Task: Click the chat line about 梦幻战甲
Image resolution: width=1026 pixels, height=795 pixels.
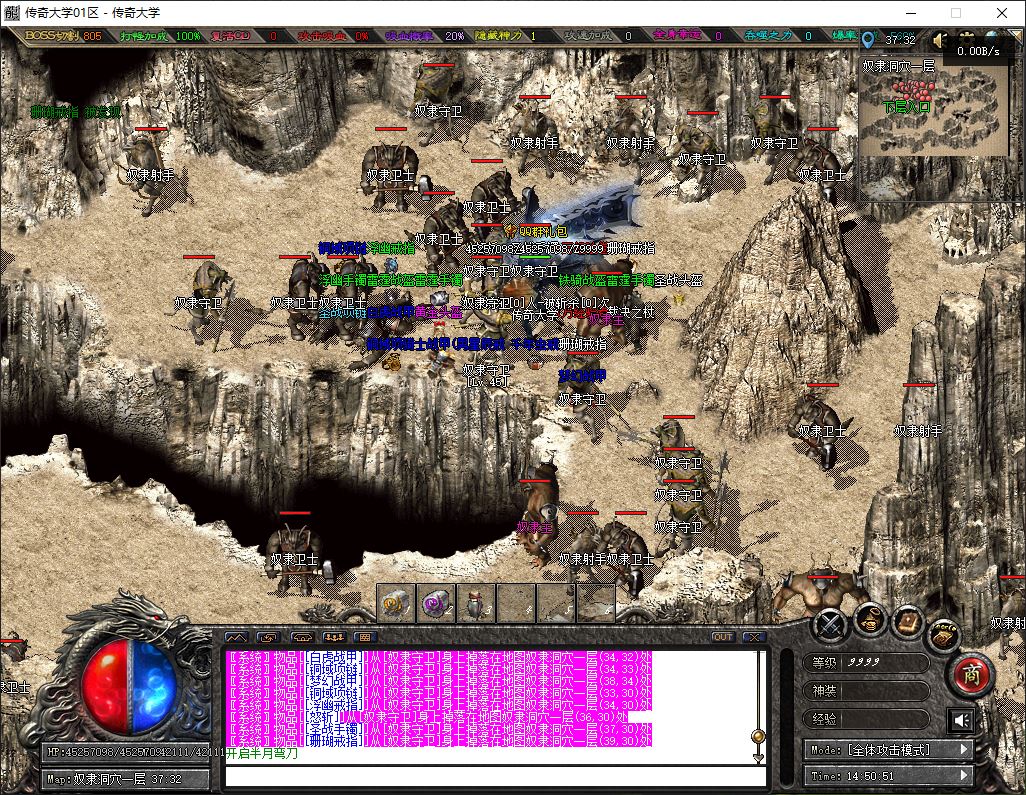Action: click(439, 680)
